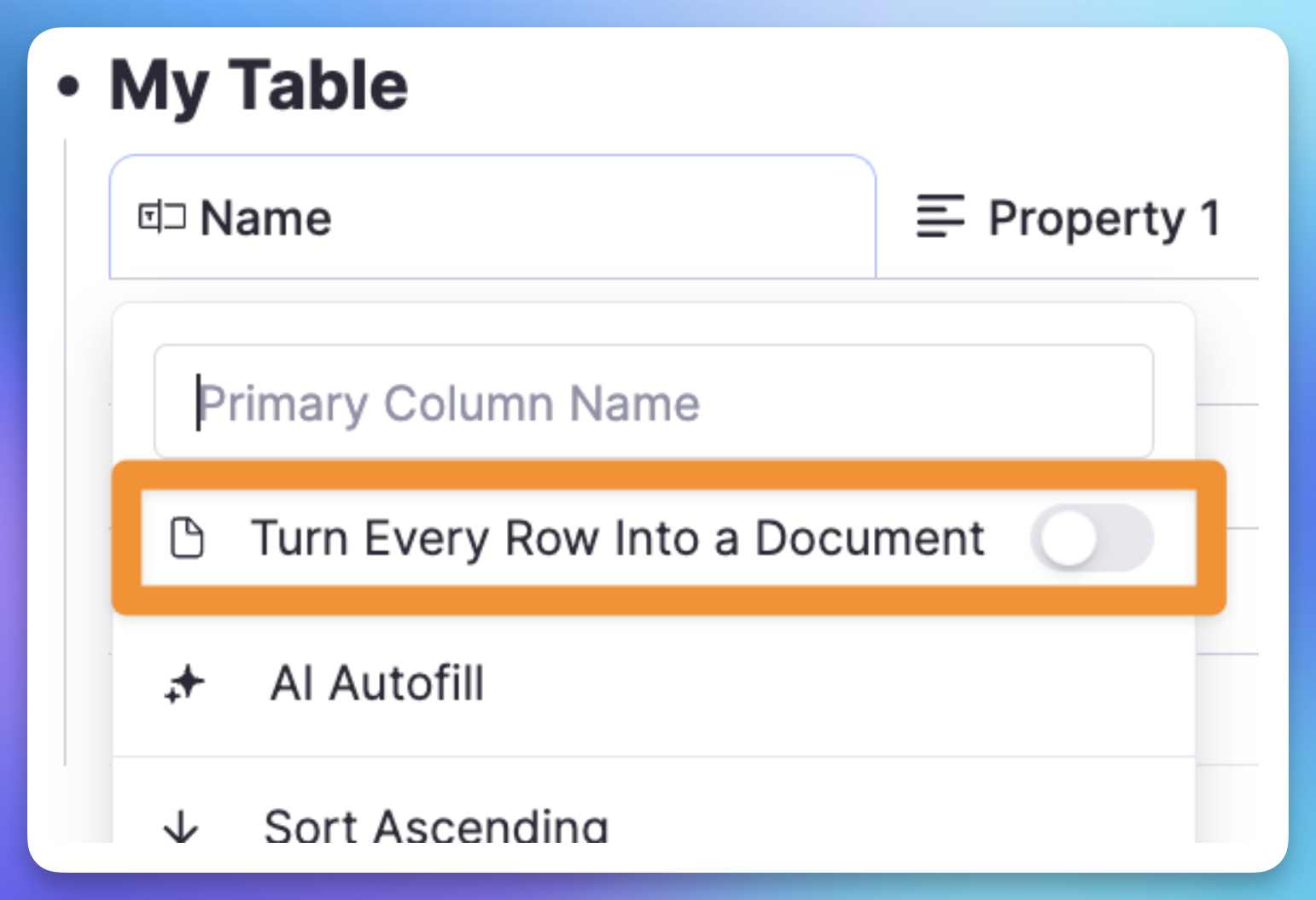Open the Property 1 column header

point(1069,217)
